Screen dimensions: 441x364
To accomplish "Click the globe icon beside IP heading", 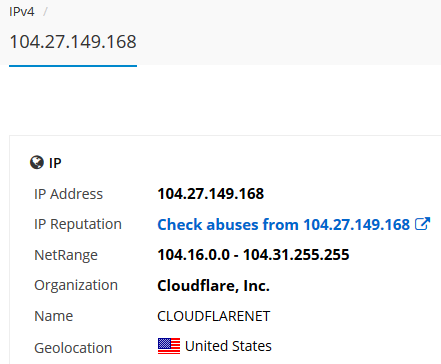I will 37,163.
